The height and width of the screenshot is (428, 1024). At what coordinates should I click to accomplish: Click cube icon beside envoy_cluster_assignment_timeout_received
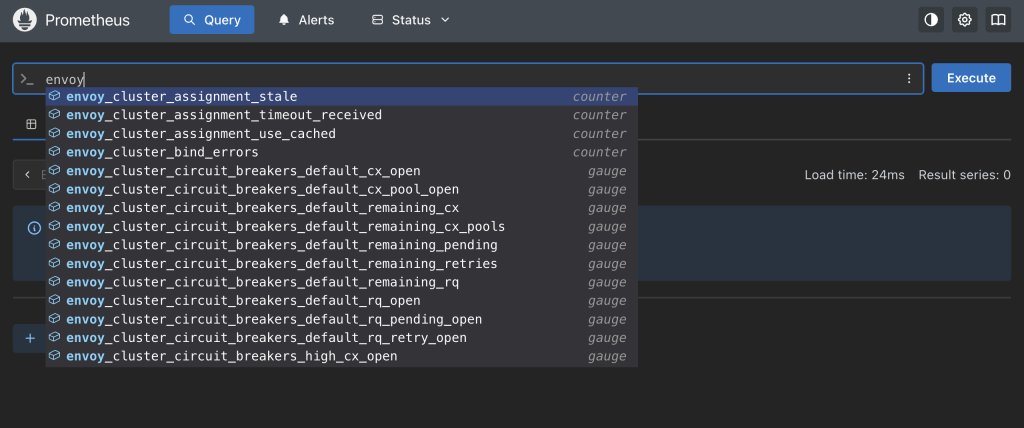click(x=55, y=114)
